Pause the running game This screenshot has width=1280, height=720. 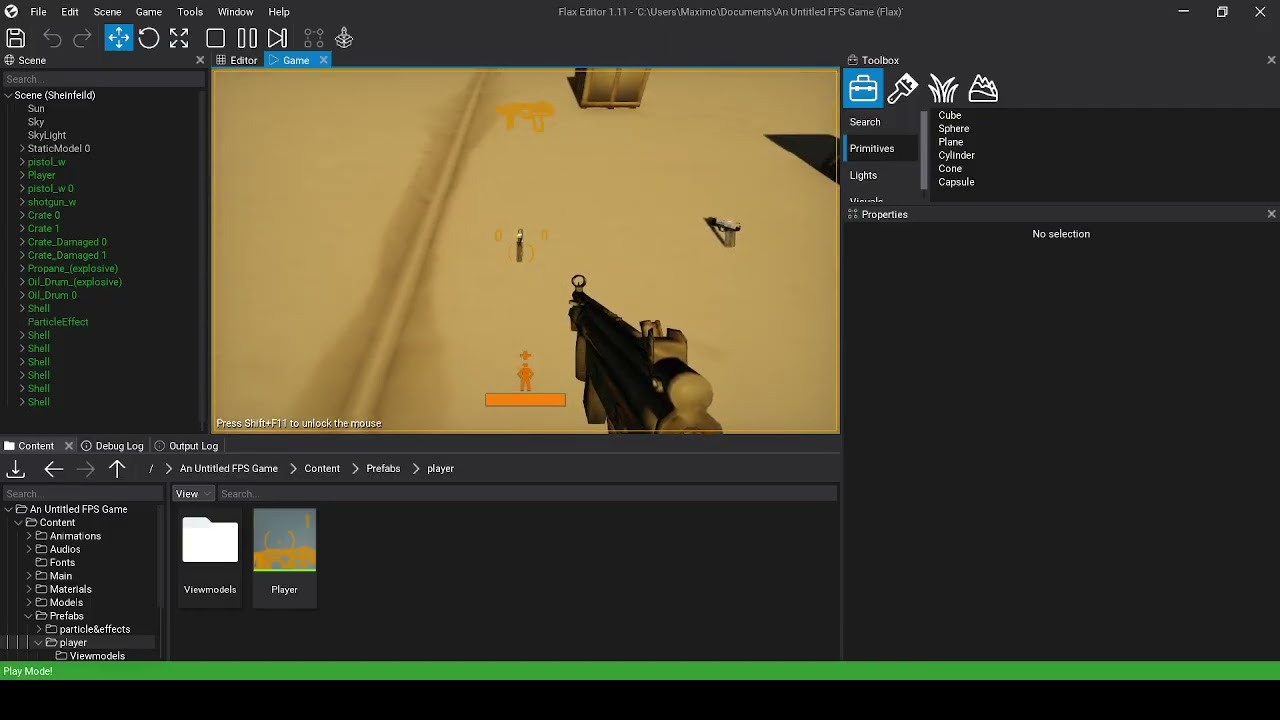[x=247, y=38]
